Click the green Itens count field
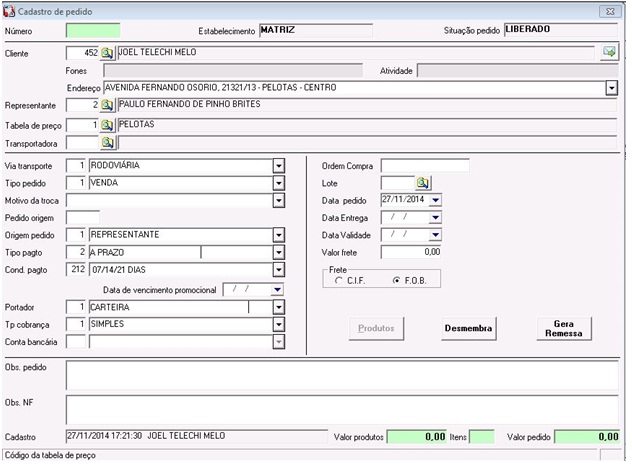The image size is (632, 466). 482,437
